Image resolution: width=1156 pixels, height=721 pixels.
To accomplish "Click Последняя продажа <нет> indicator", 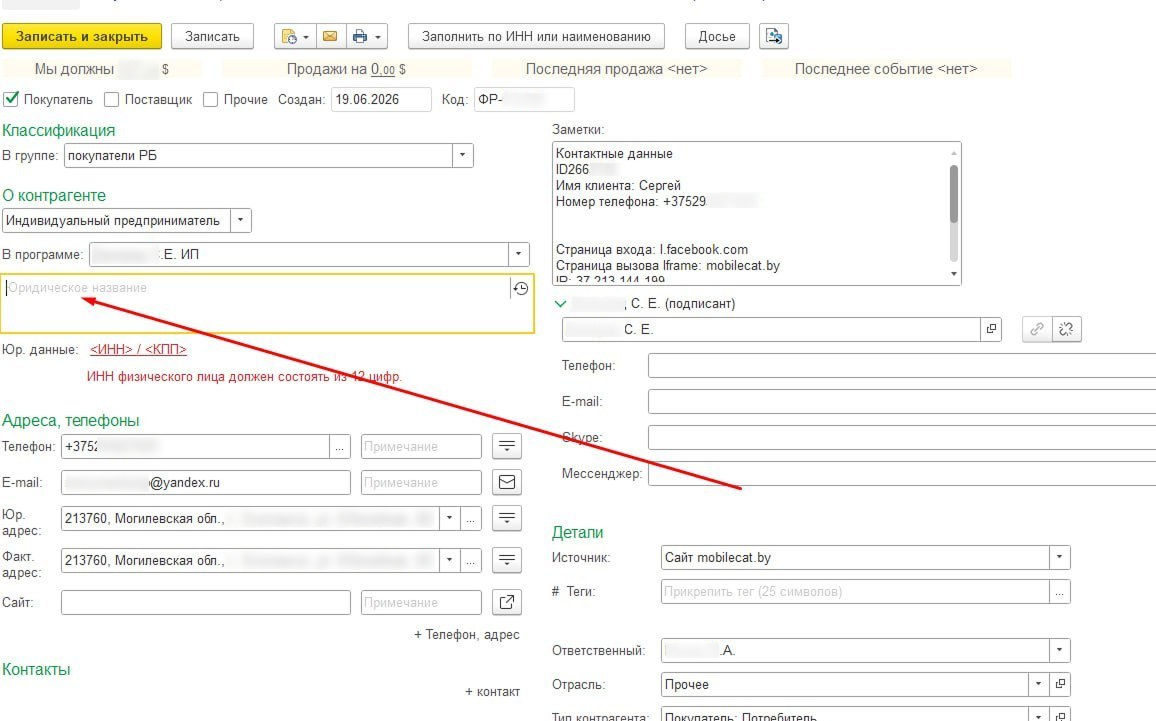I will click(616, 69).
